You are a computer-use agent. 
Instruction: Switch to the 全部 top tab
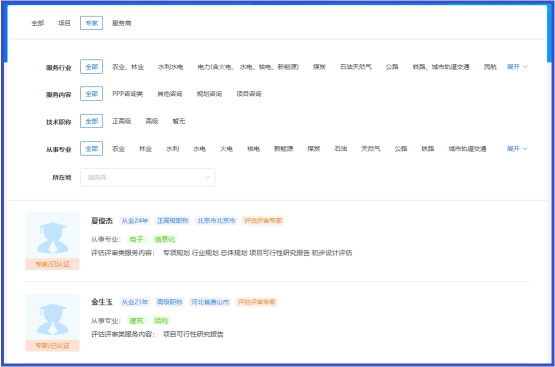pos(38,23)
